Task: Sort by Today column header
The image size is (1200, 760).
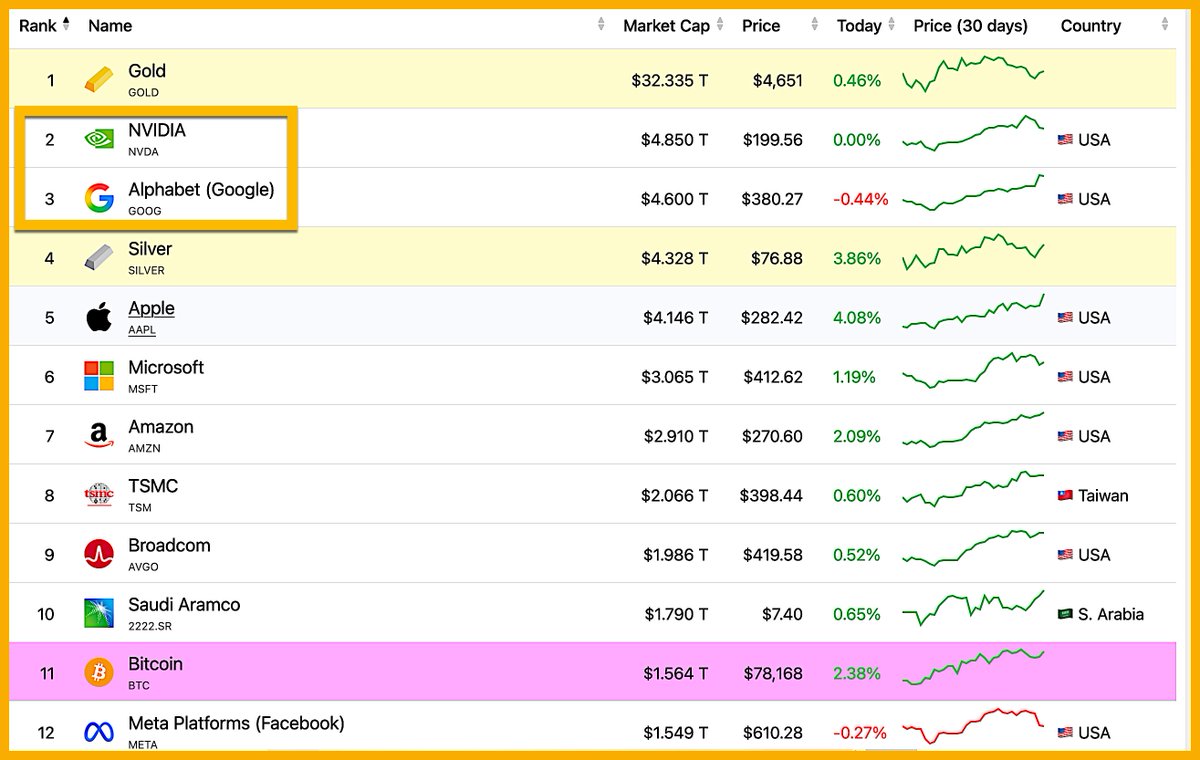Action: point(859,26)
